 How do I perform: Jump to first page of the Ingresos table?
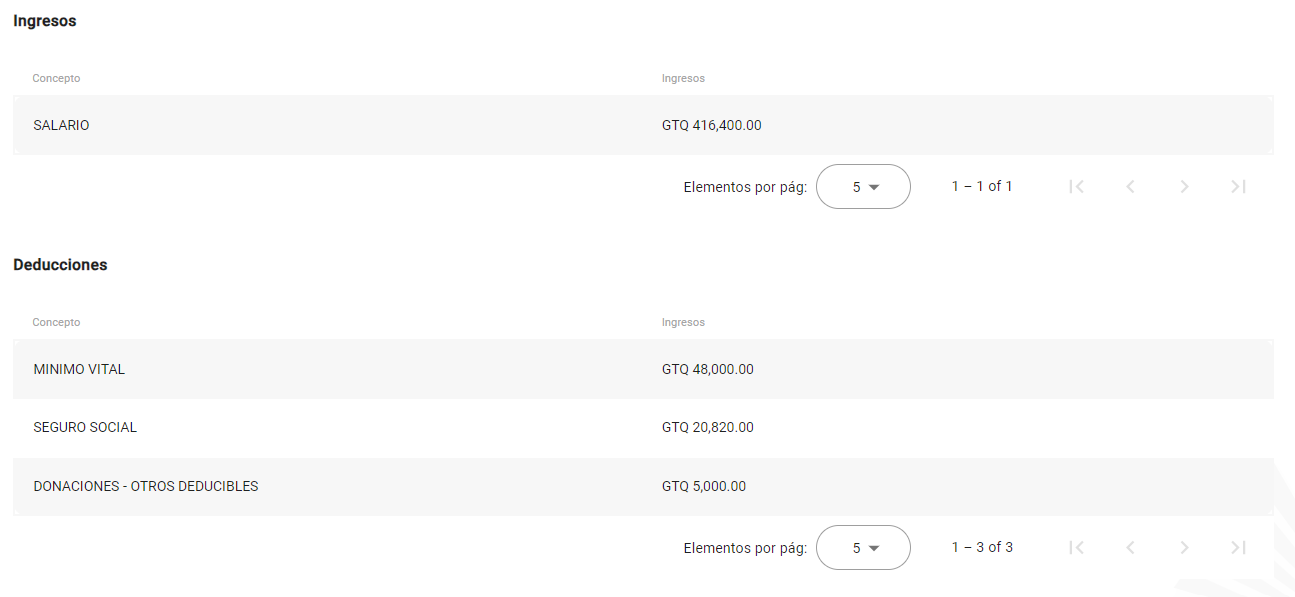[1076, 186]
